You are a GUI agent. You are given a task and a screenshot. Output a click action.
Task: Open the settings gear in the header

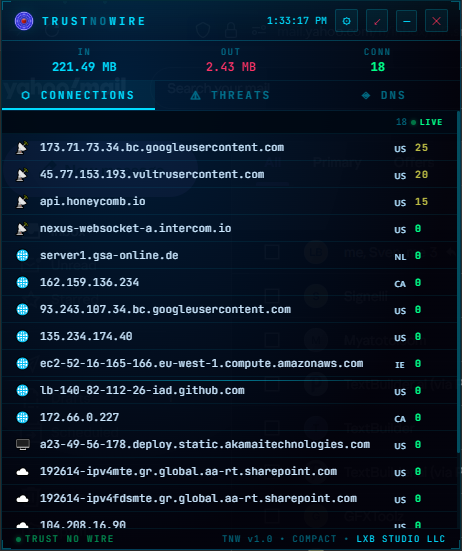[x=346, y=21]
